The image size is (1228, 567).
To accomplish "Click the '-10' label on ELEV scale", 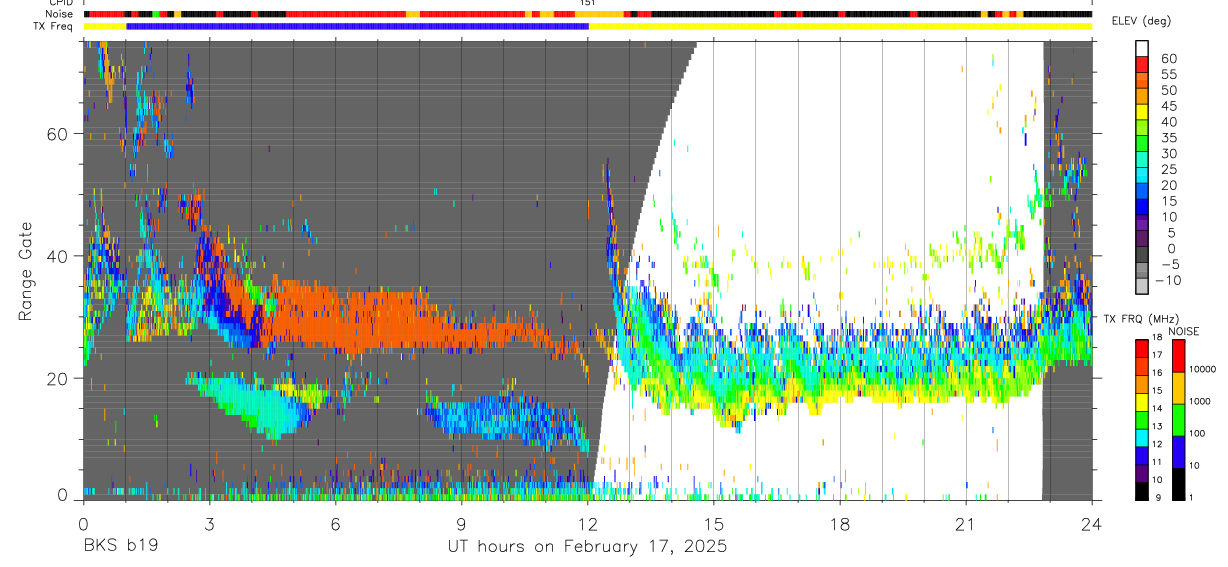I will tap(1167, 280).
